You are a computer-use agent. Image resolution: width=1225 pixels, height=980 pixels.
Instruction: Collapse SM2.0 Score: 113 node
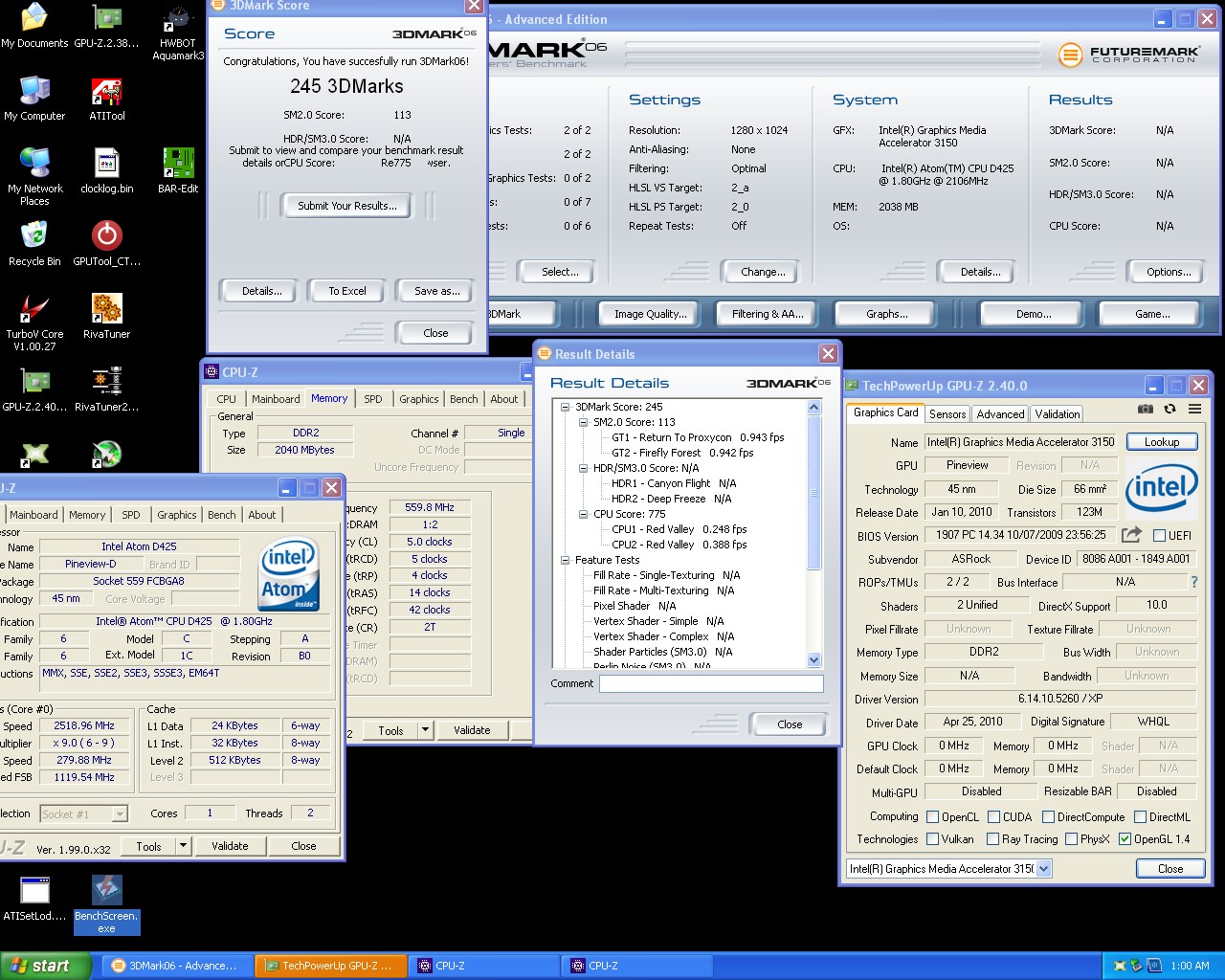tap(583, 422)
